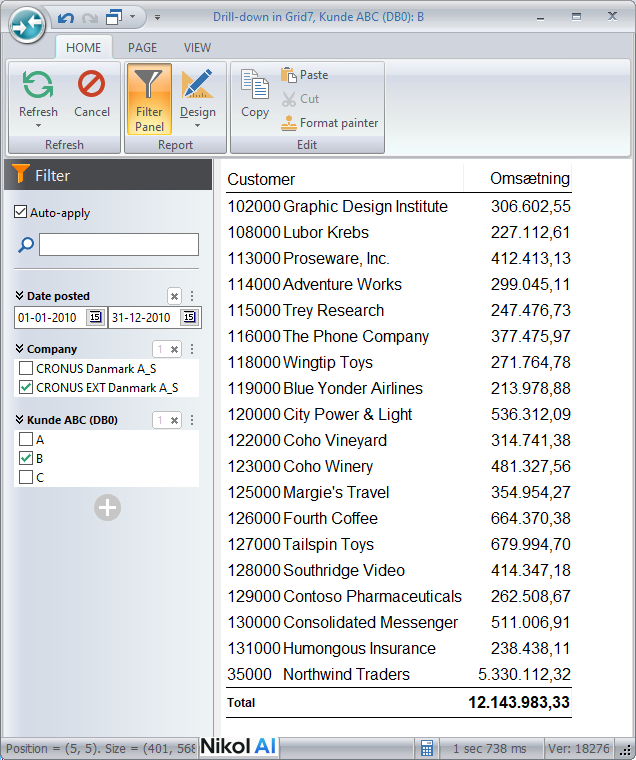Open calendar picker for start date 01-01-2010
636x760 pixels.
coord(95,317)
